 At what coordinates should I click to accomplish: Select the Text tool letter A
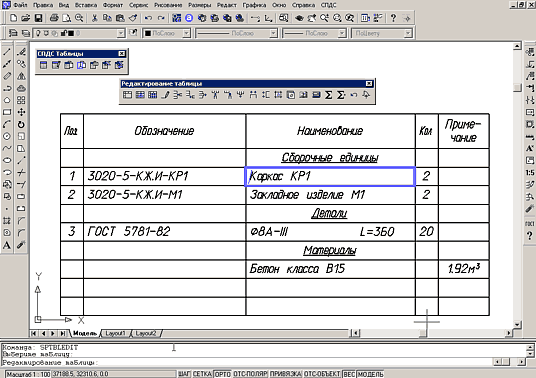click(7, 245)
